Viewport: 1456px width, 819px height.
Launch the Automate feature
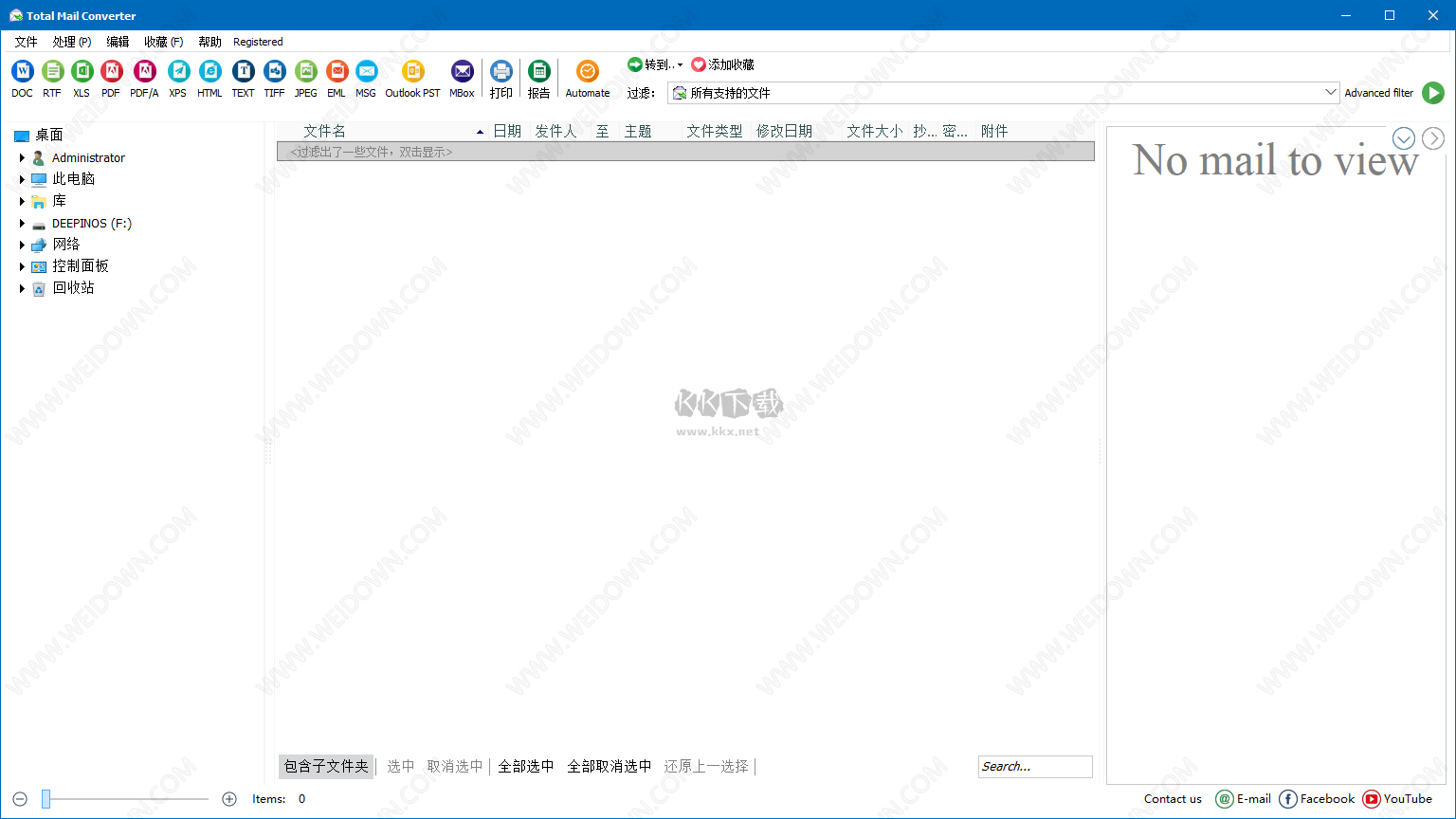(x=587, y=71)
